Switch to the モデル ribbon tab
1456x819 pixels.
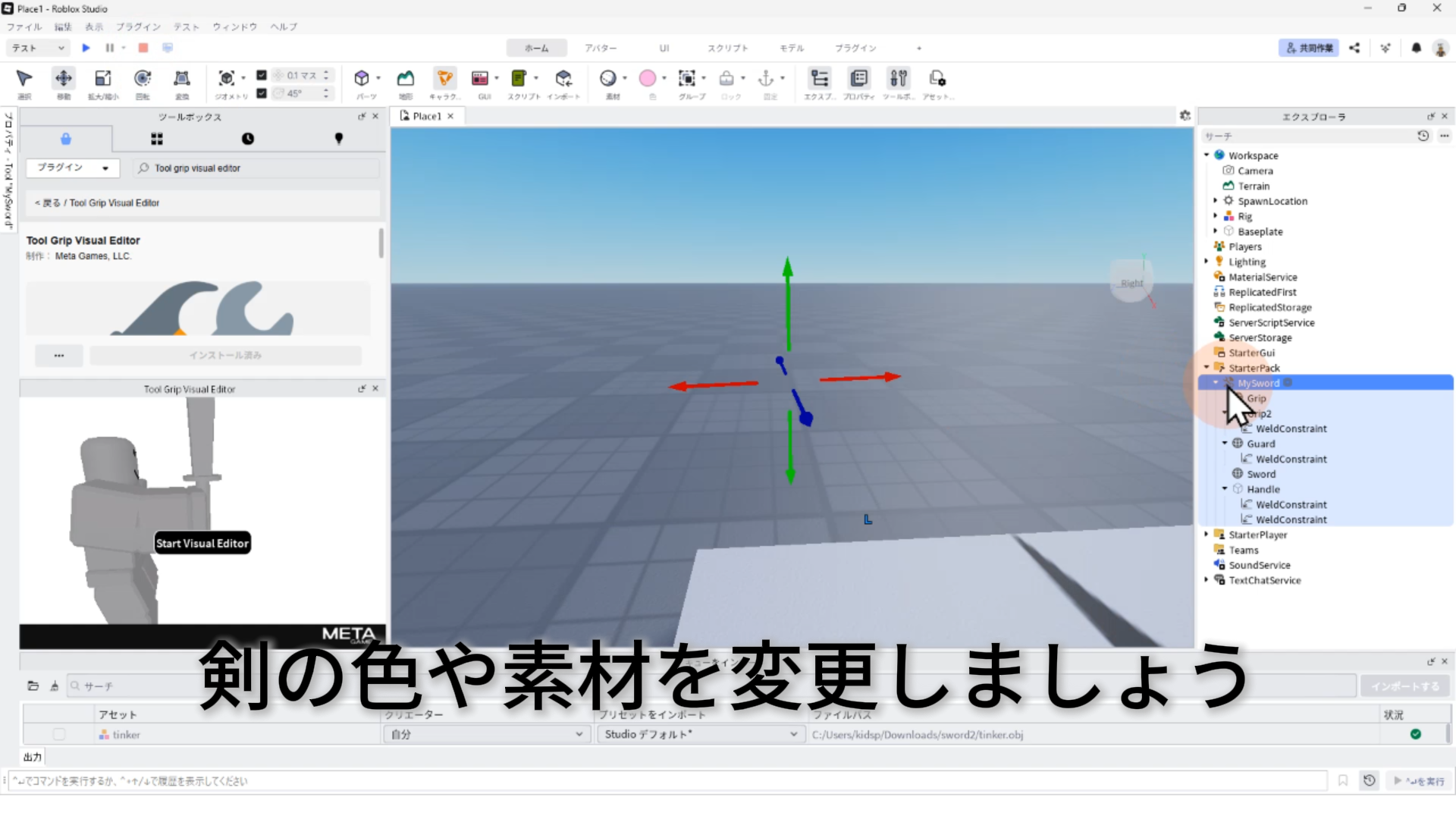click(x=792, y=48)
